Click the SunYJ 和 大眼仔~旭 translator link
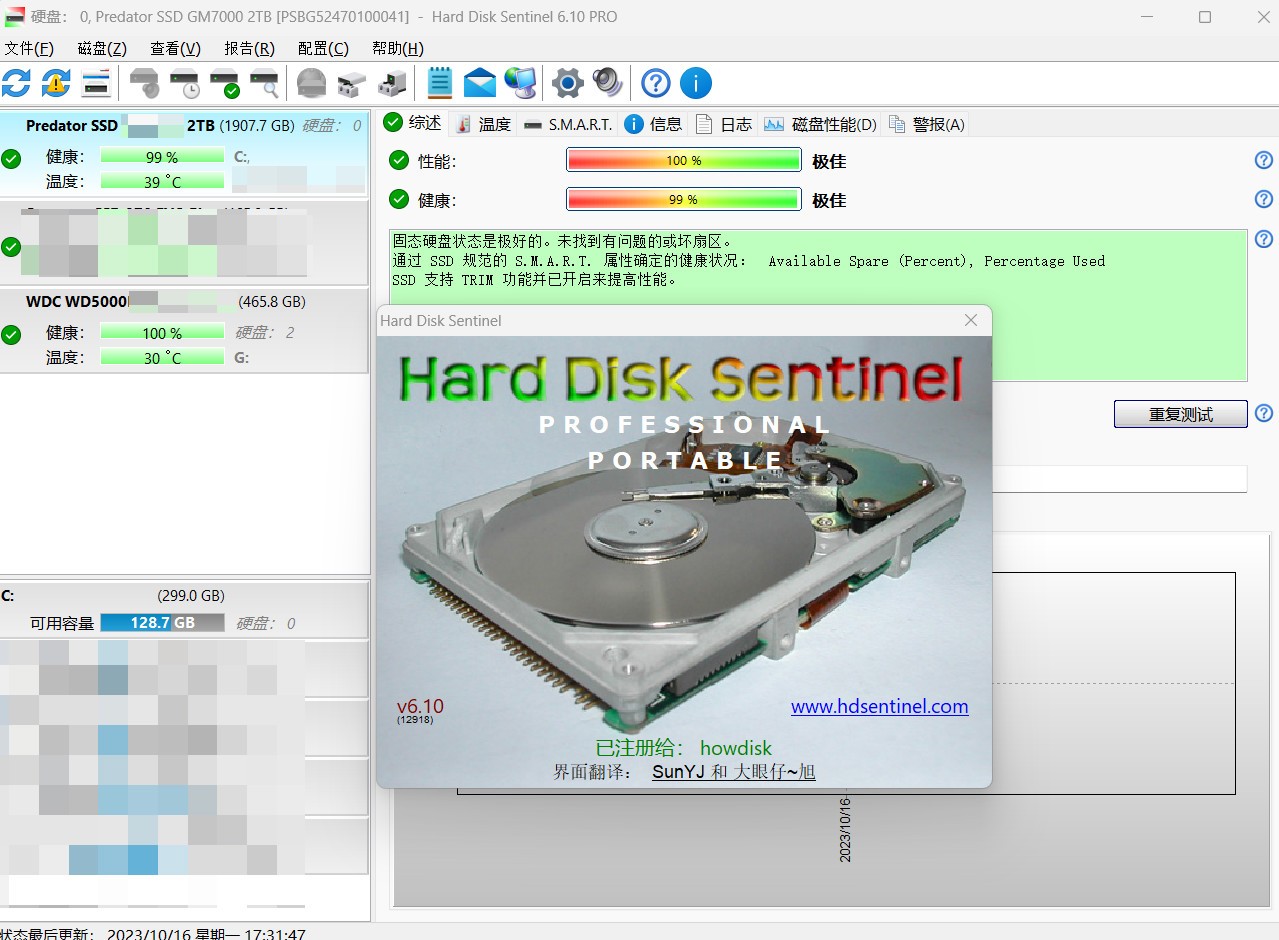The image size is (1279, 940). [734, 772]
